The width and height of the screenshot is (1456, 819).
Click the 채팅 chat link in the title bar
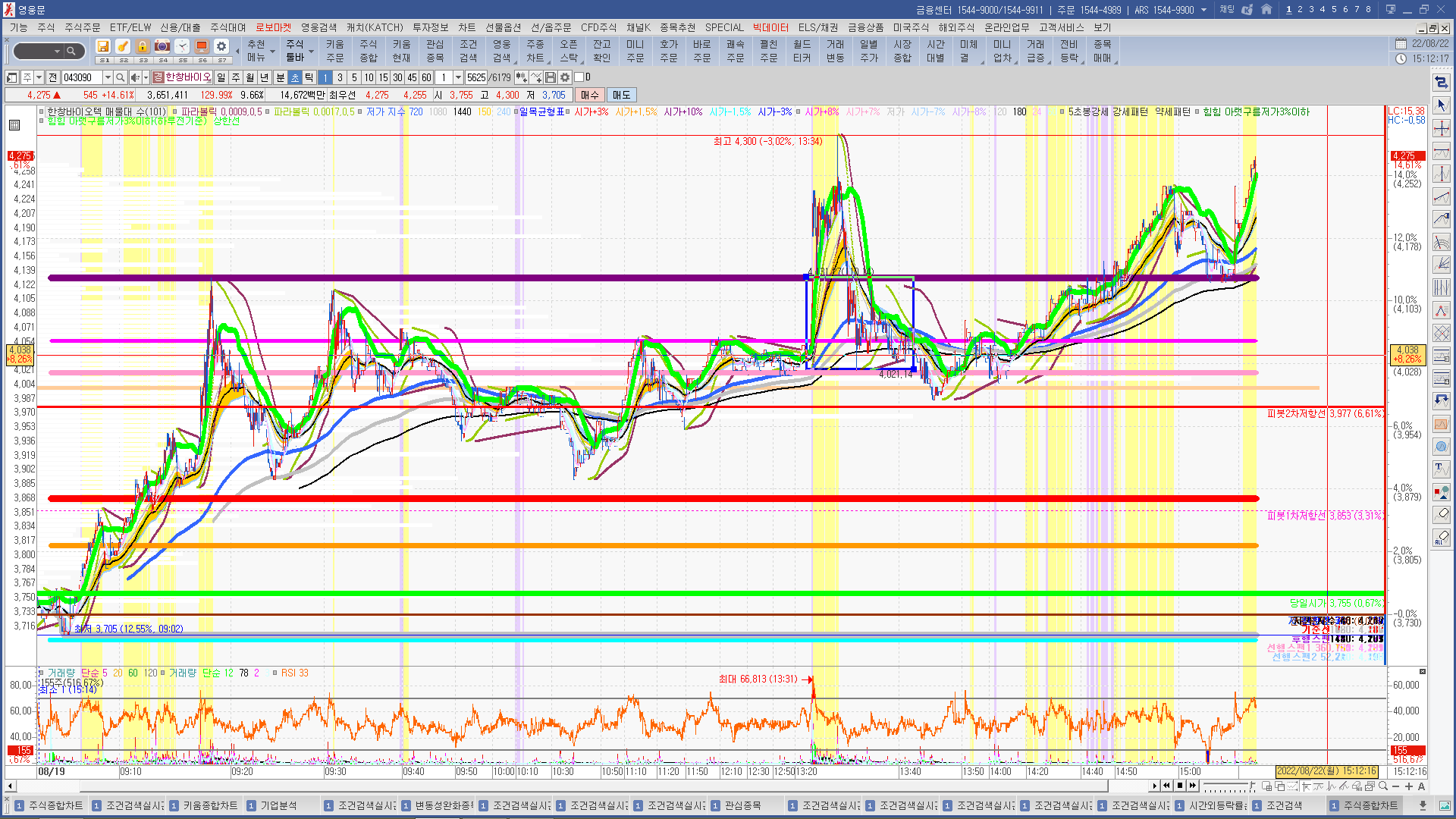1227,10
